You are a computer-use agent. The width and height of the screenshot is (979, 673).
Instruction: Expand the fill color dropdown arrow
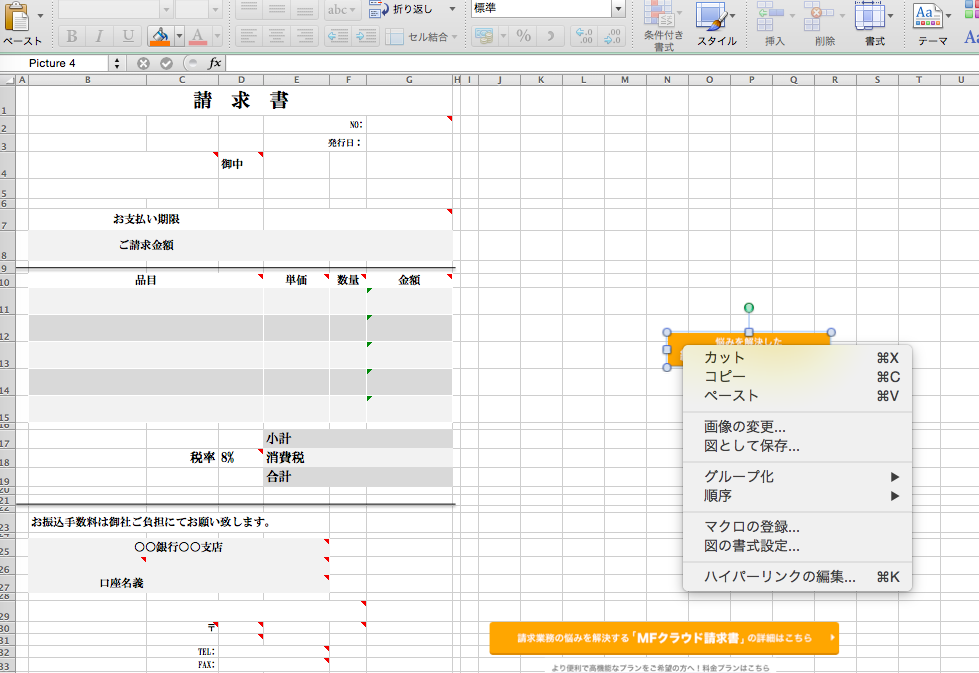(x=178, y=37)
